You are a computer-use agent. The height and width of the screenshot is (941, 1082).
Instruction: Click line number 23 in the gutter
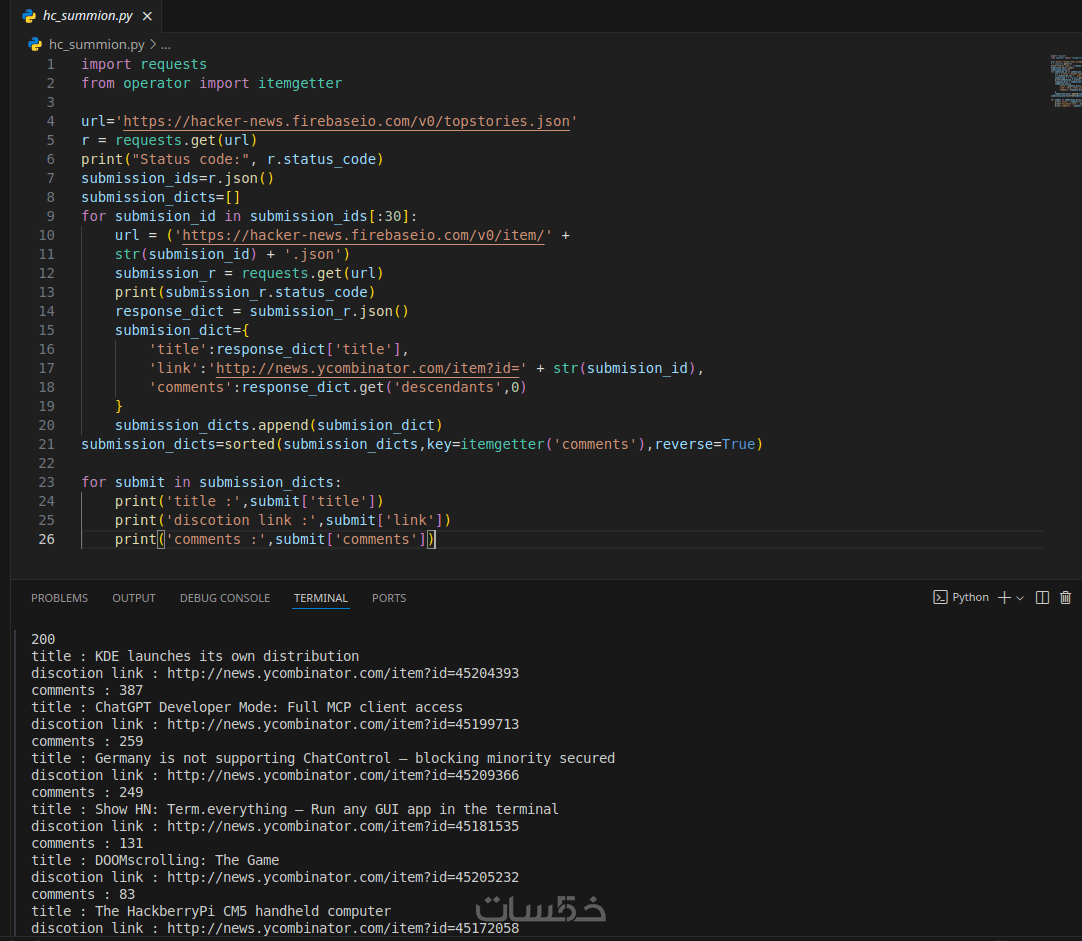[x=46, y=482]
